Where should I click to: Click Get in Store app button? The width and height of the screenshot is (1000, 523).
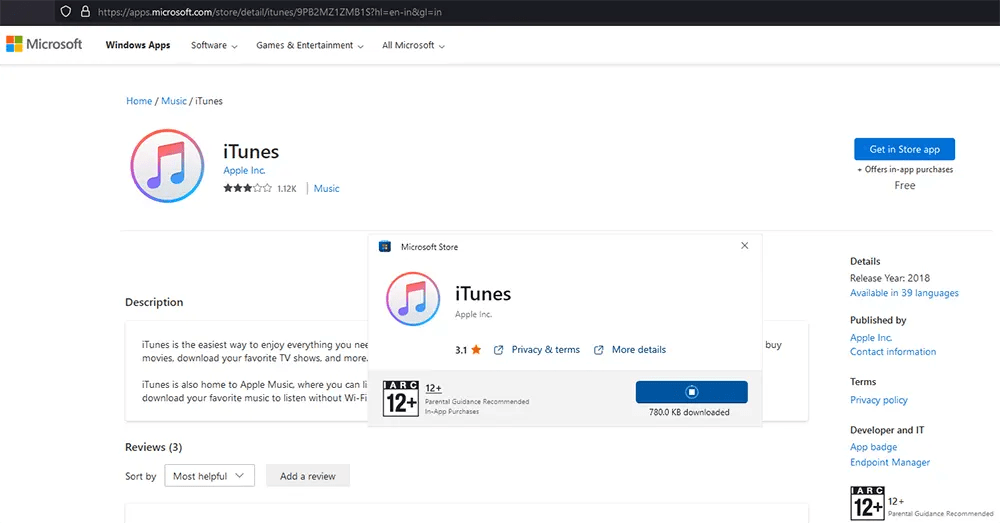pyautogui.click(x=904, y=149)
